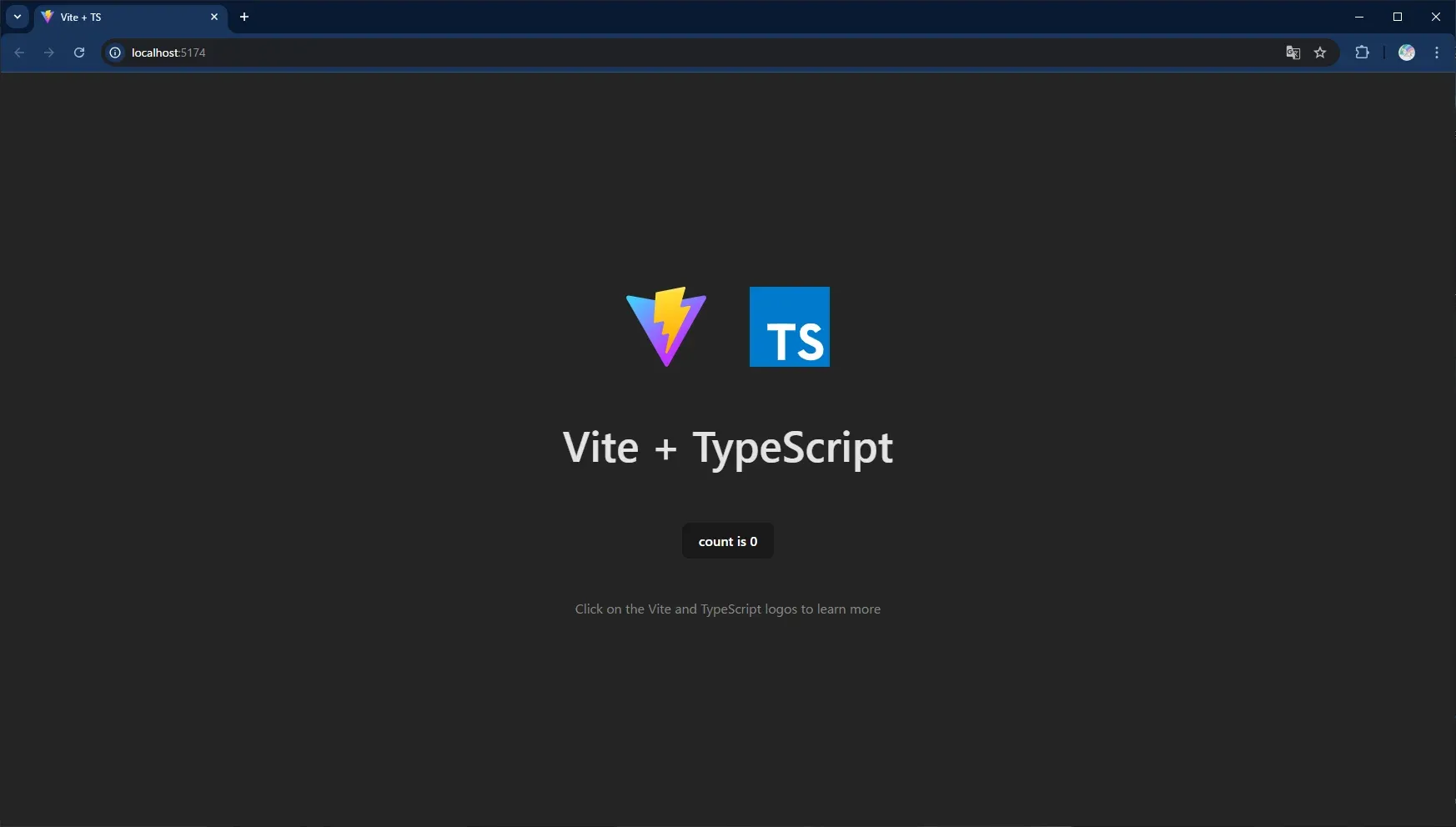1456x827 pixels.
Task: Reload the page with the refresh icon
Action: pyautogui.click(x=79, y=53)
